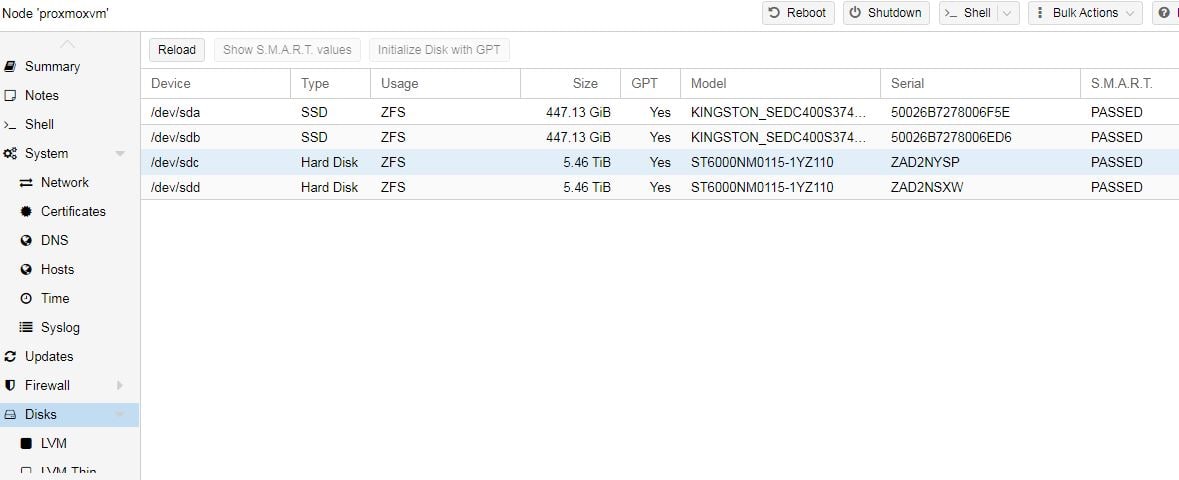The width and height of the screenshot is (1179, 480).
Task: Click the Shutdown power icon
Action: (855, 13)
